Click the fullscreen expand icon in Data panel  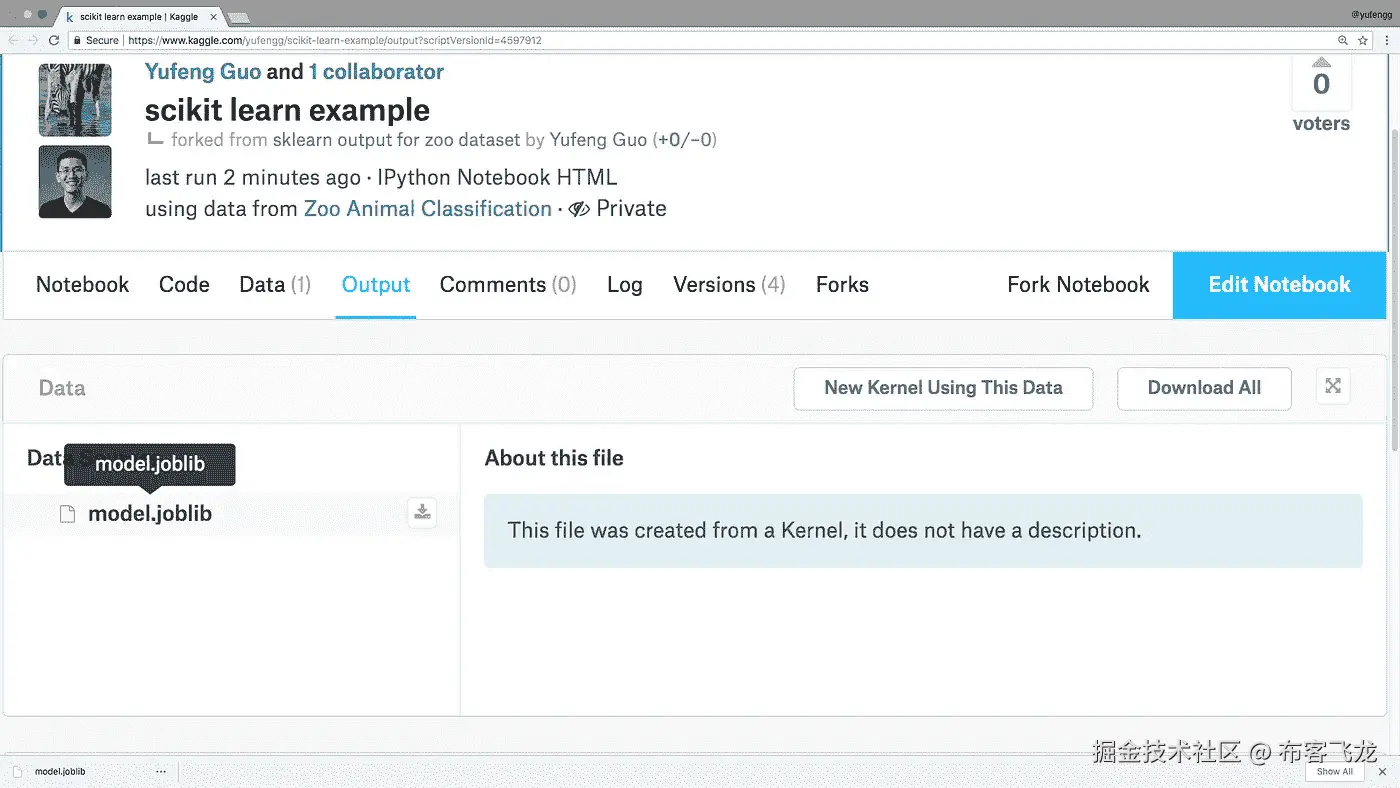pos(1333,387)
